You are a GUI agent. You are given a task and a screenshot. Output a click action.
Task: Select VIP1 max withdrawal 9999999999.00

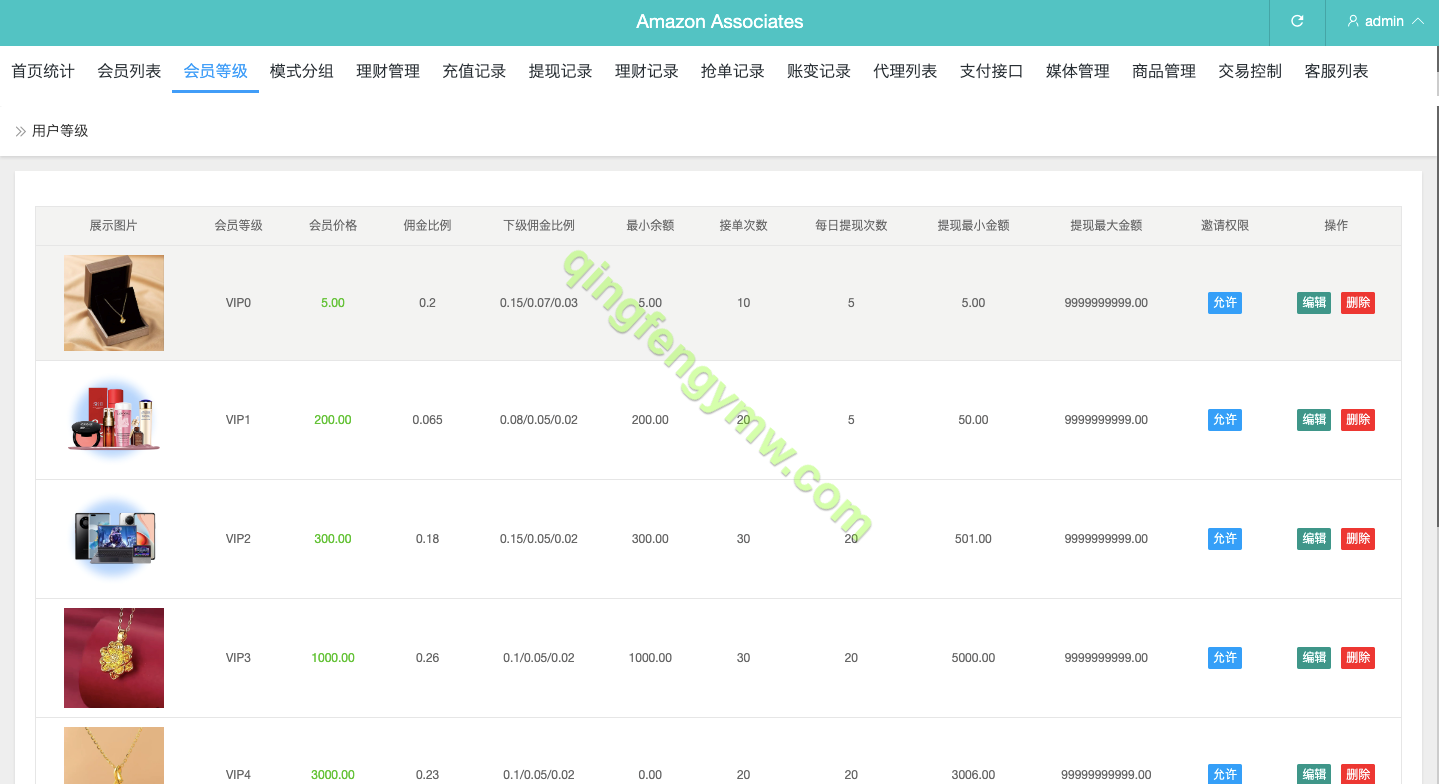coord(1106,420)
